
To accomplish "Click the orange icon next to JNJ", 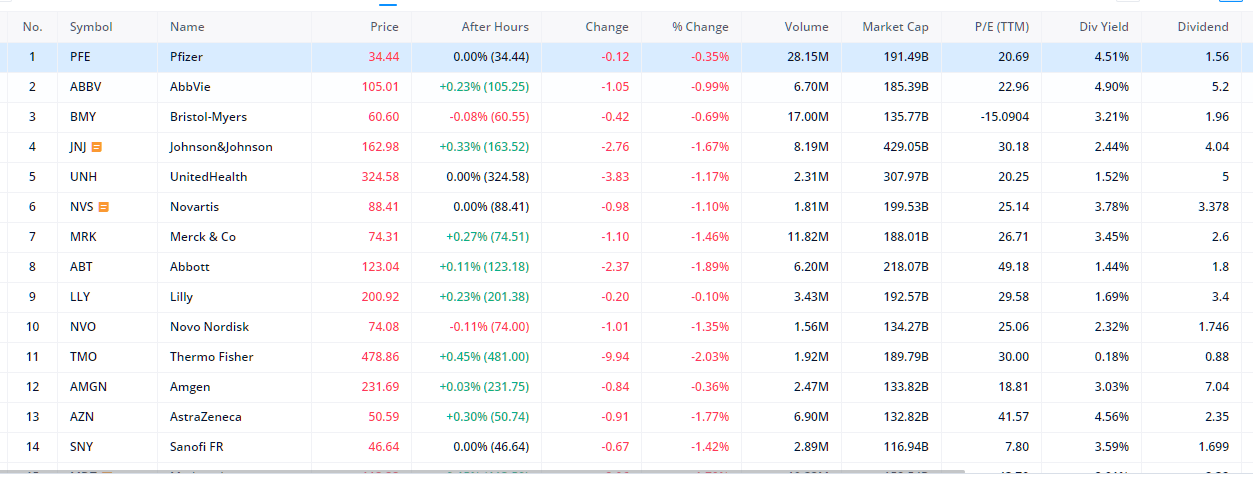I will pyautogui.click(x=97, y=147).
